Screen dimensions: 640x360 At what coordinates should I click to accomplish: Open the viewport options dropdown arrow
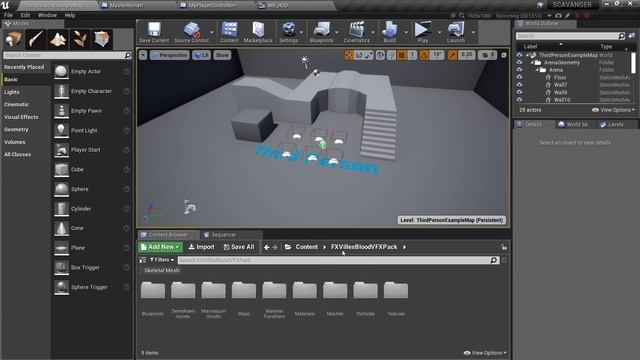[143, 55]
